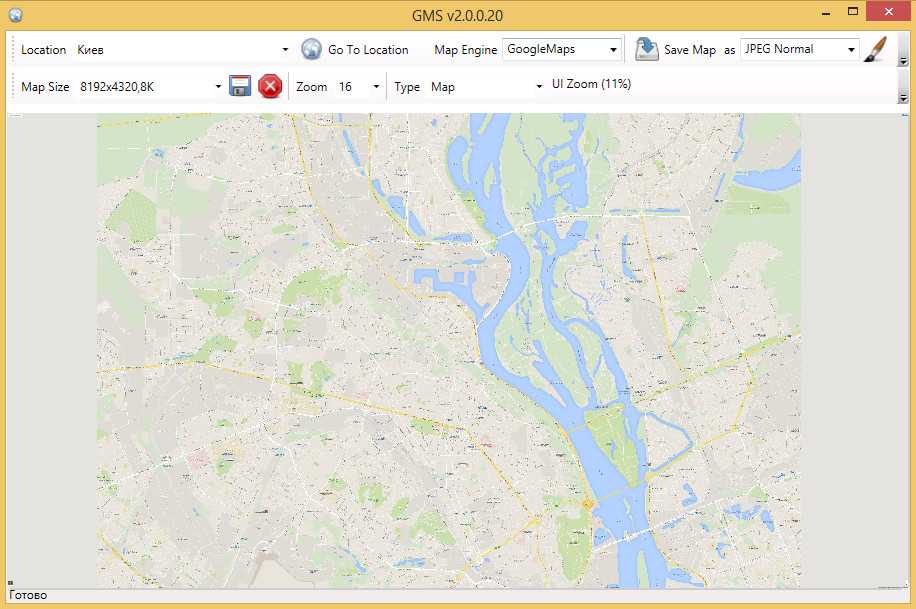The width and height of the screenshot is (916, 609).
Task: Click the blue floppy disk save icon
Action: 240,86
